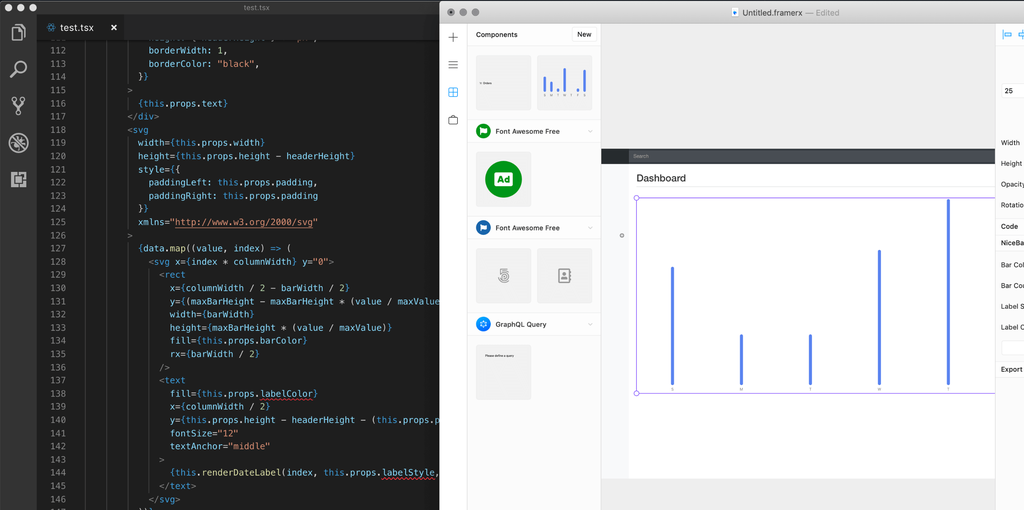
Task: Open the Search view in VS Code
Action: click(18, 69)
